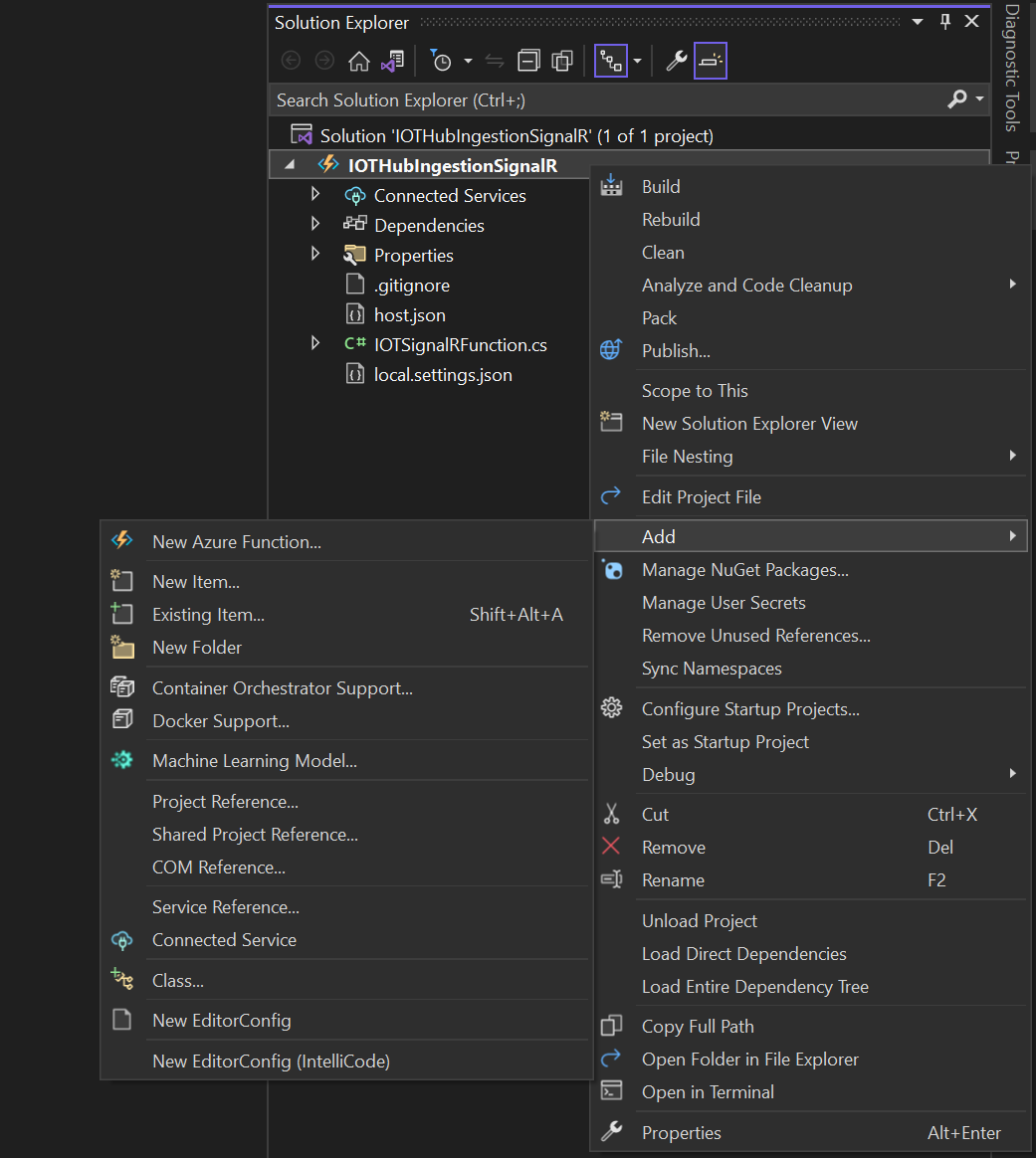1036x1158 pixels.
Task: Click Manage NuGet Packages icon
Action: pos(613,569)
